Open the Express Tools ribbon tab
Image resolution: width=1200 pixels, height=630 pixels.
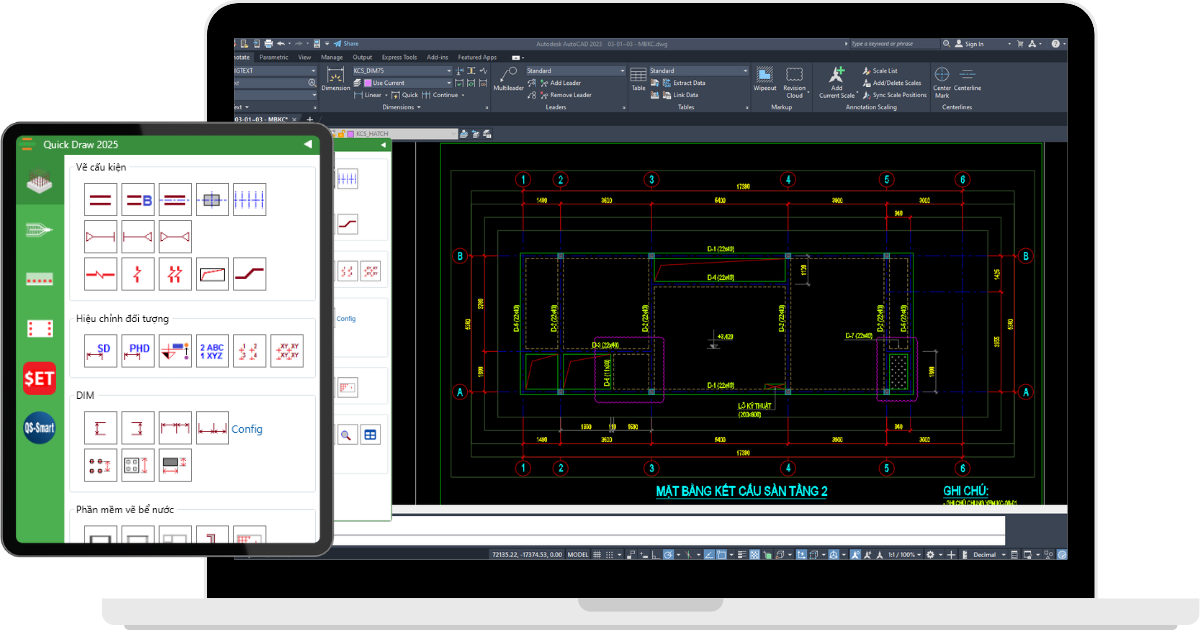coord(400,57)
